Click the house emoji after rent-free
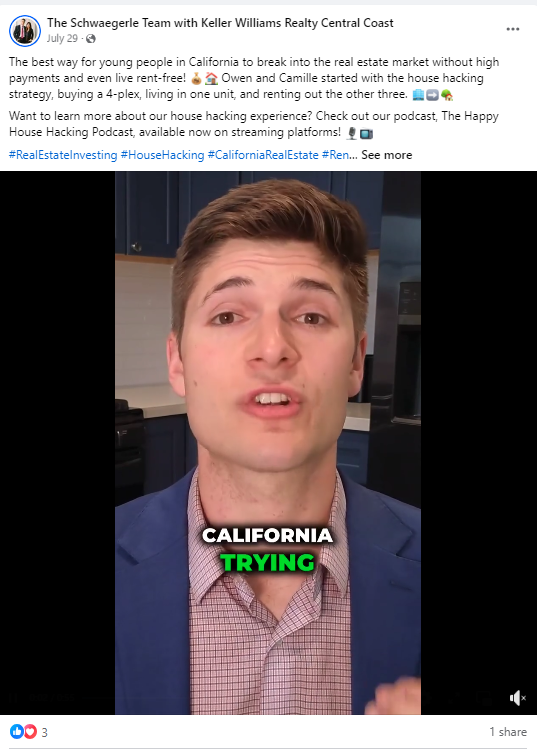The height and width of the screenshot is (750, 537). (x=211, y=78)
